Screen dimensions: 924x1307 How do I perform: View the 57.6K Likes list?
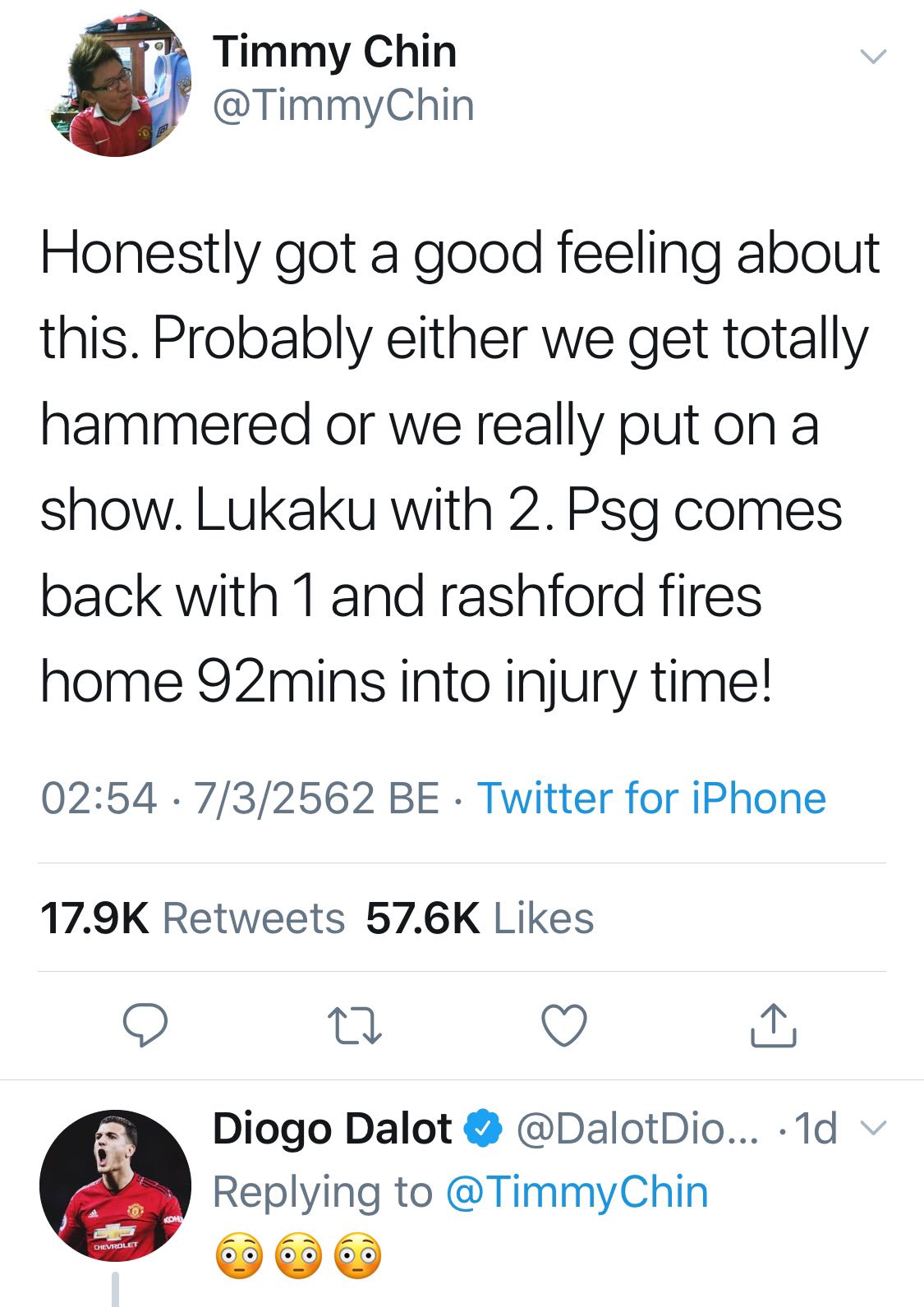480,918
